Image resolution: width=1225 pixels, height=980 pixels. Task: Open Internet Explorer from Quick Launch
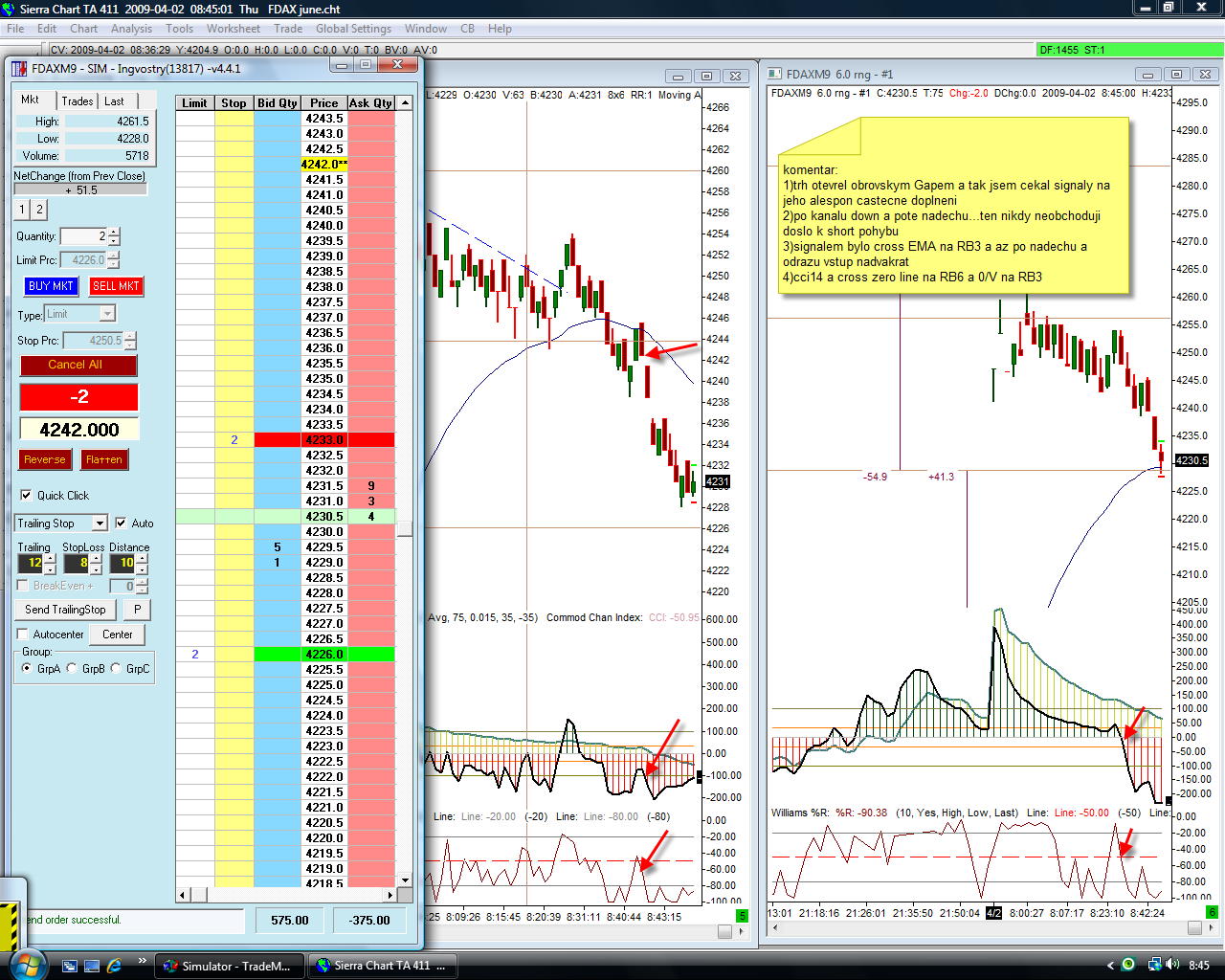(x=115, y=965)
